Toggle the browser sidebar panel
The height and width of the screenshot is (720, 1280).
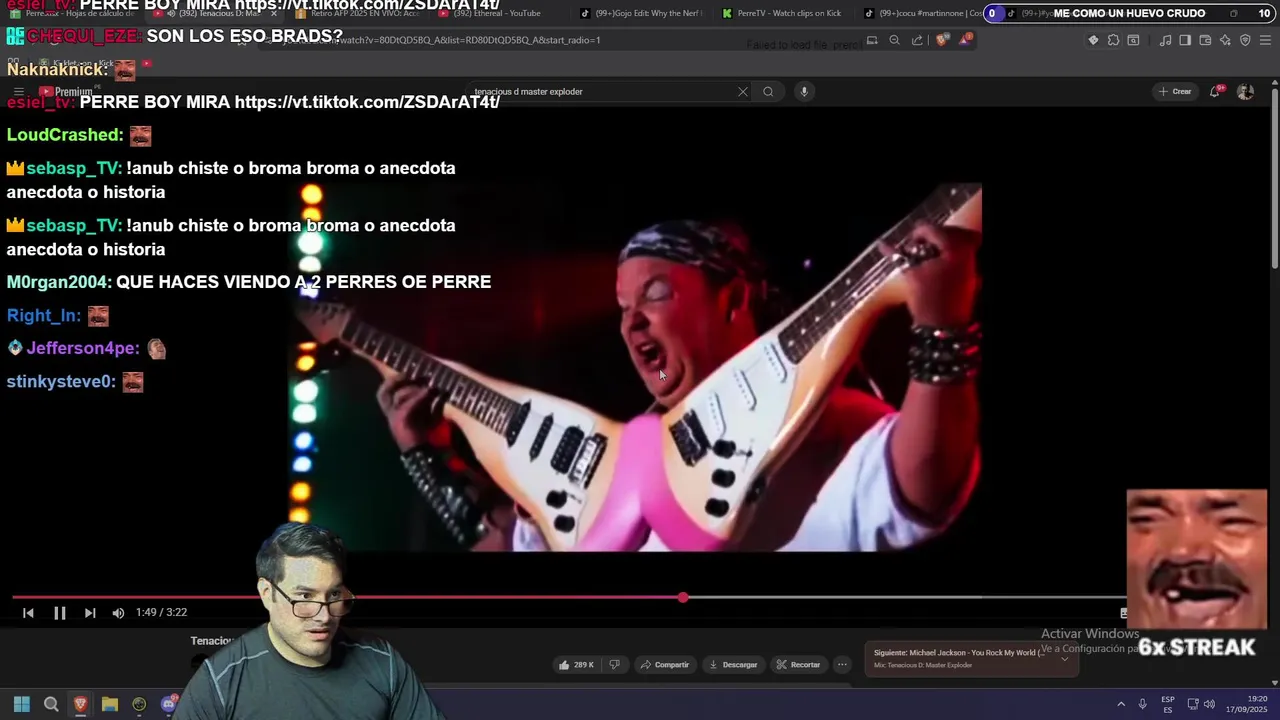1185,40
